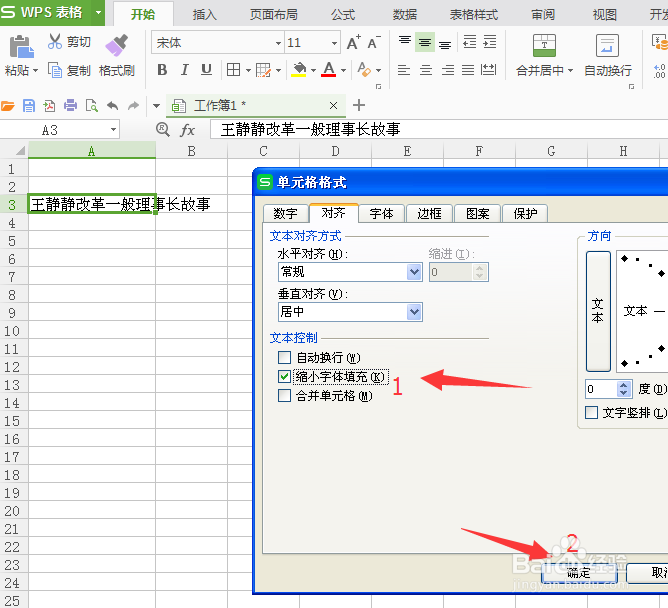Open 数字 tab in format dialog
The height and width of the screenshot is (608, 668).
285,213
